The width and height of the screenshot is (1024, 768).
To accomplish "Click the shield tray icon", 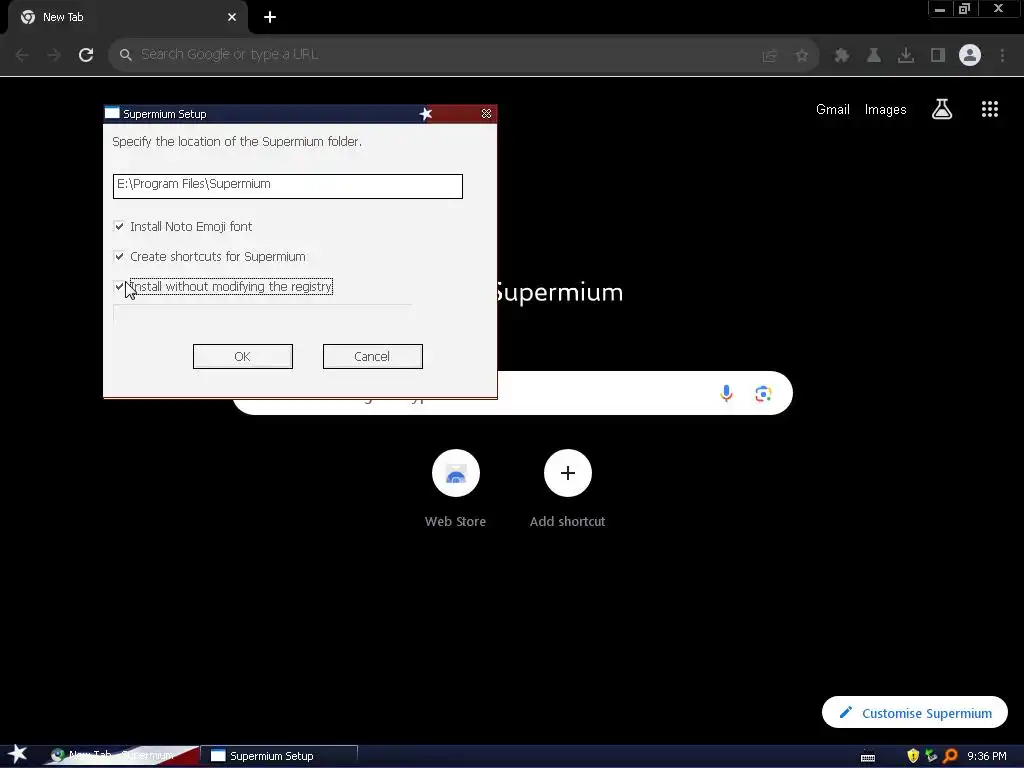I will coord(913,756).
